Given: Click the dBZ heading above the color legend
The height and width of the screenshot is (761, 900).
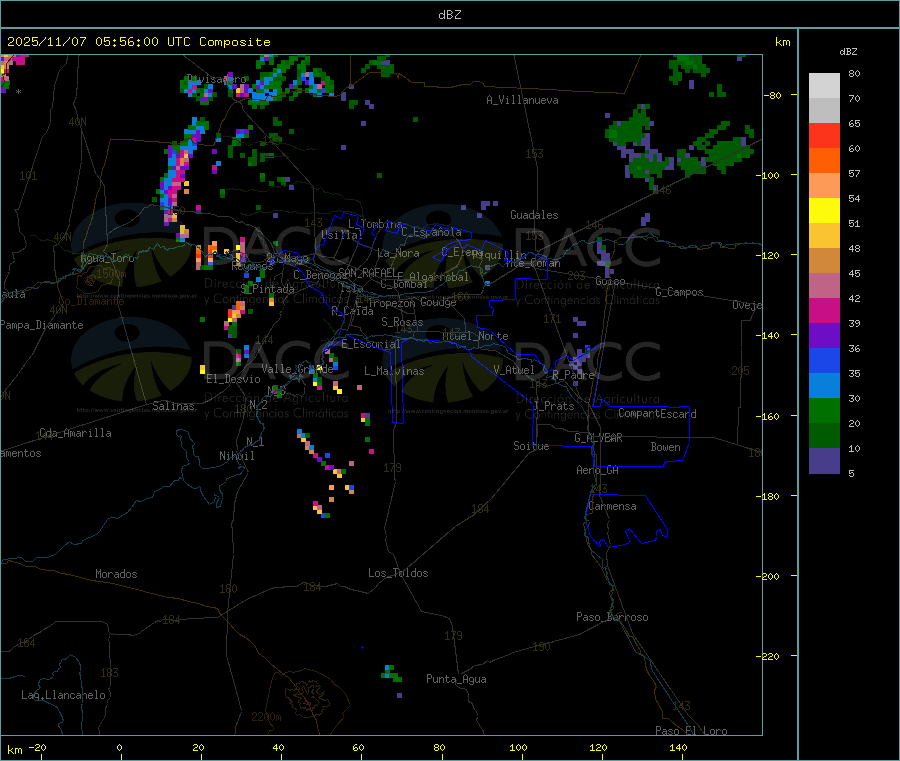Looking at the screenshot, I should click(848, 52).
